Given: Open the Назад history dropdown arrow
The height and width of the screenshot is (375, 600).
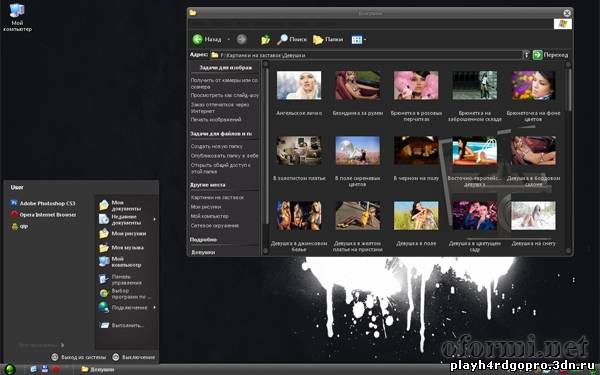Looking at the screenshot, I should (228, 39).
